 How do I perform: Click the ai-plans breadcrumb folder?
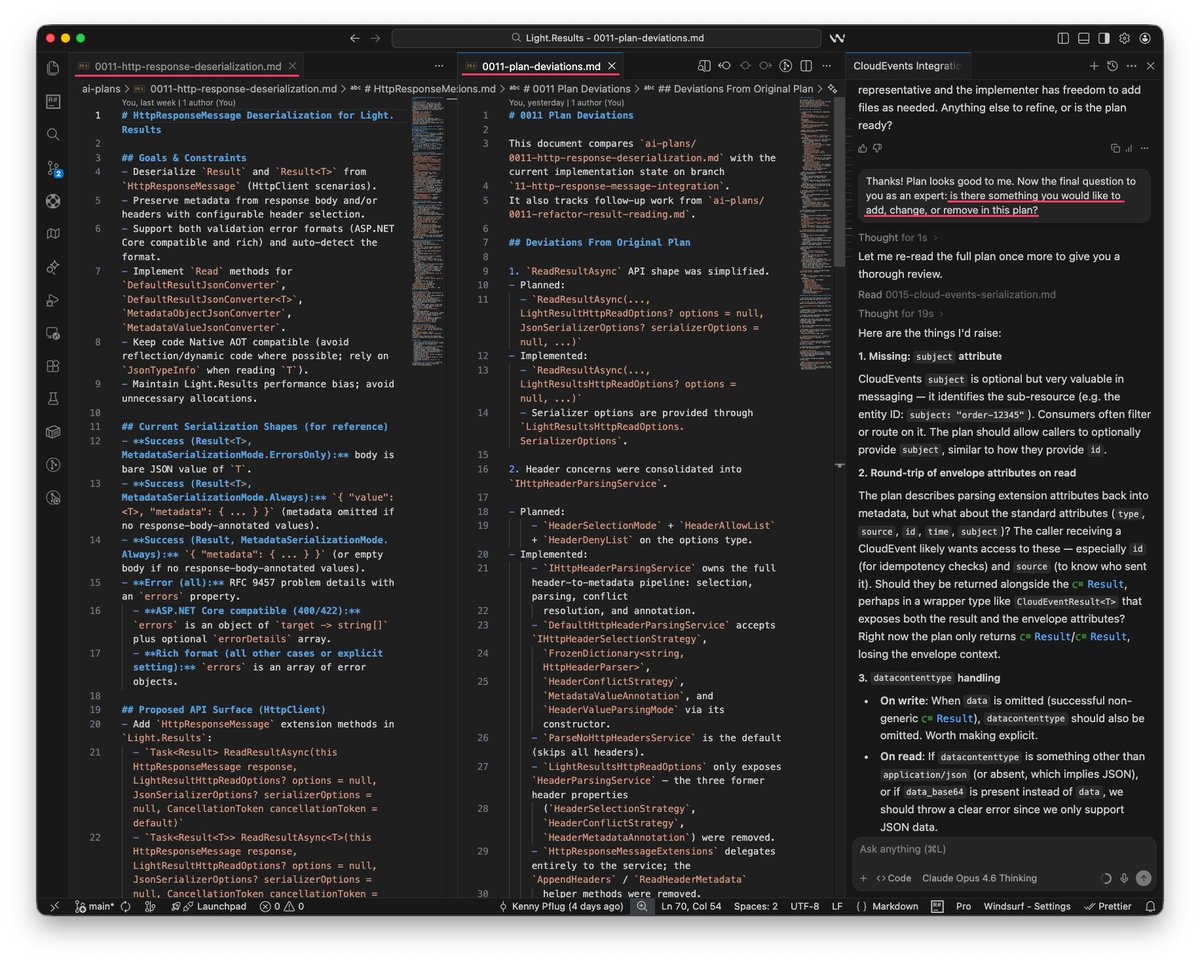coord(101,88)
